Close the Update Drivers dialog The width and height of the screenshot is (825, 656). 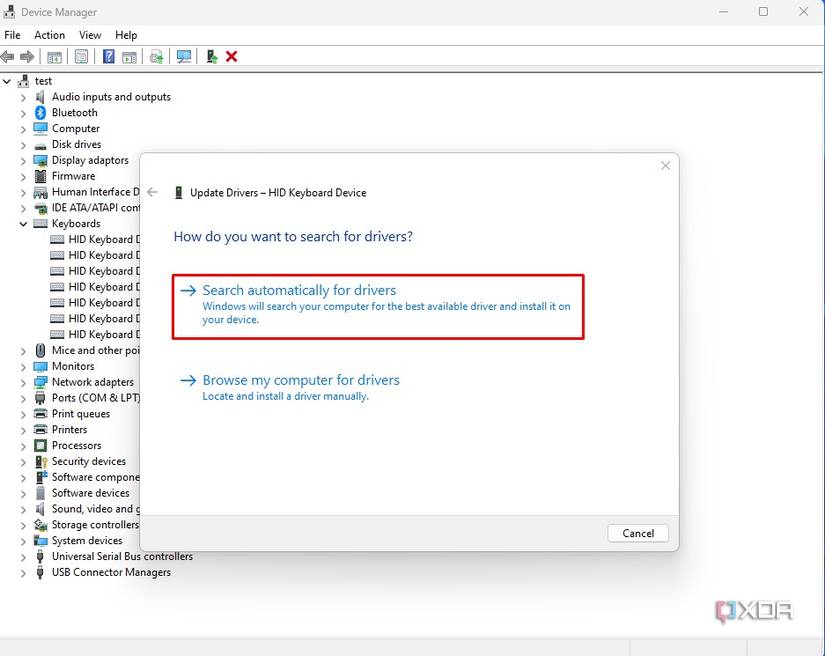coord(666,166)
